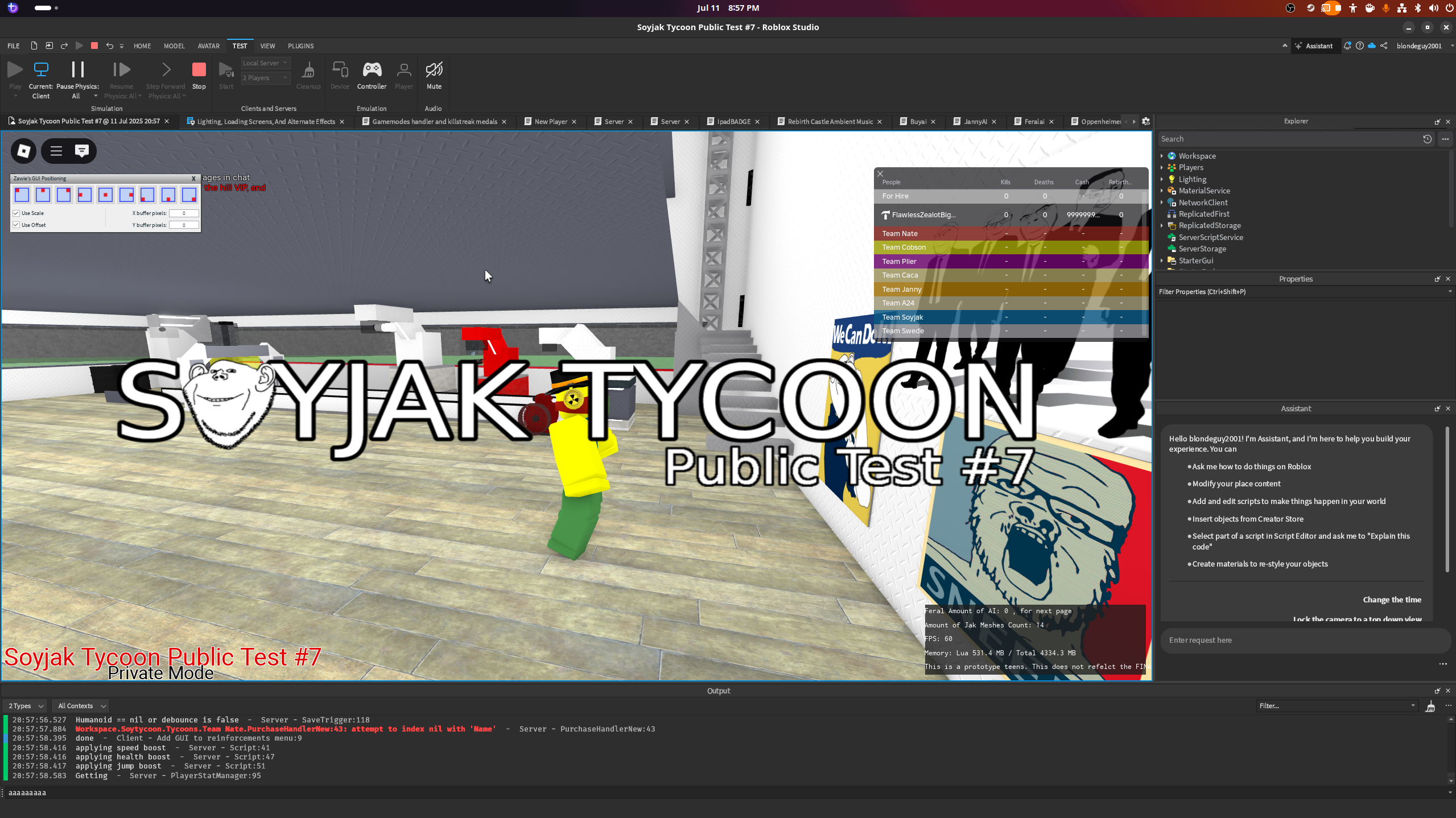Toggle the in-game chat bubble icon
The image size is (1456, 818).
tap(82, 151)
